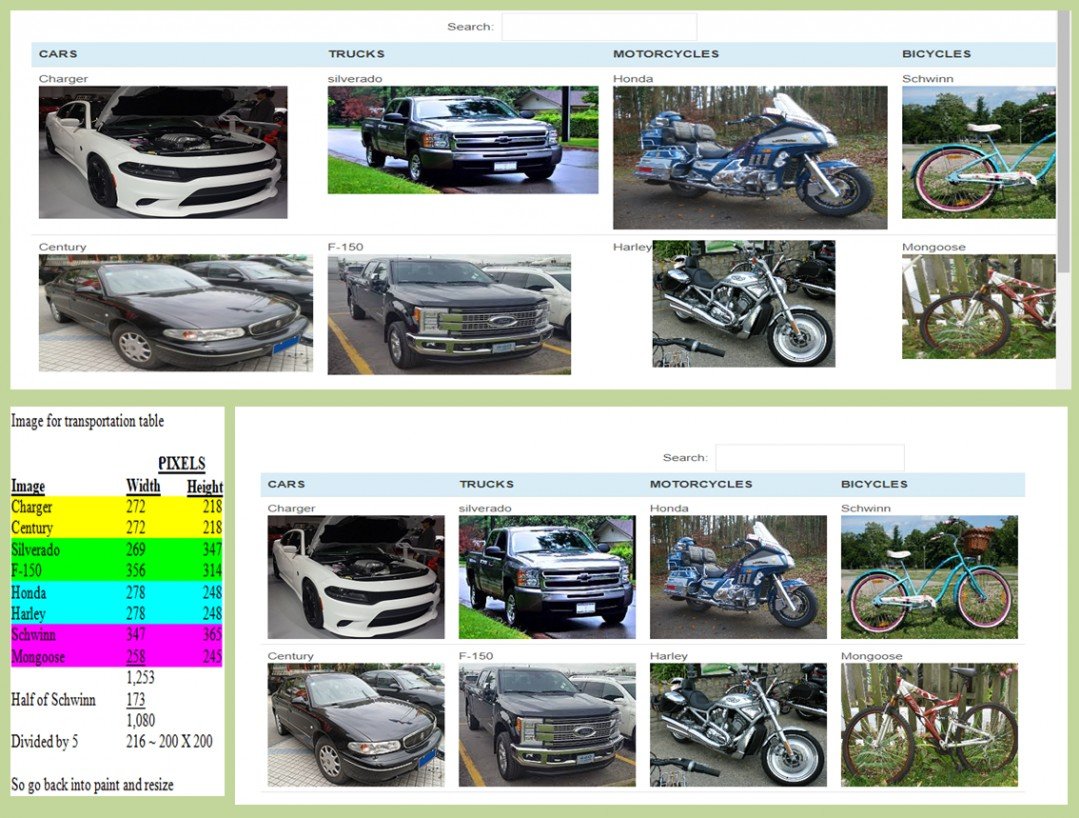The width and height of the screenshot is (1079, 818).
Task: Click the 'Mongoose' label in top table
Action: 934,247
